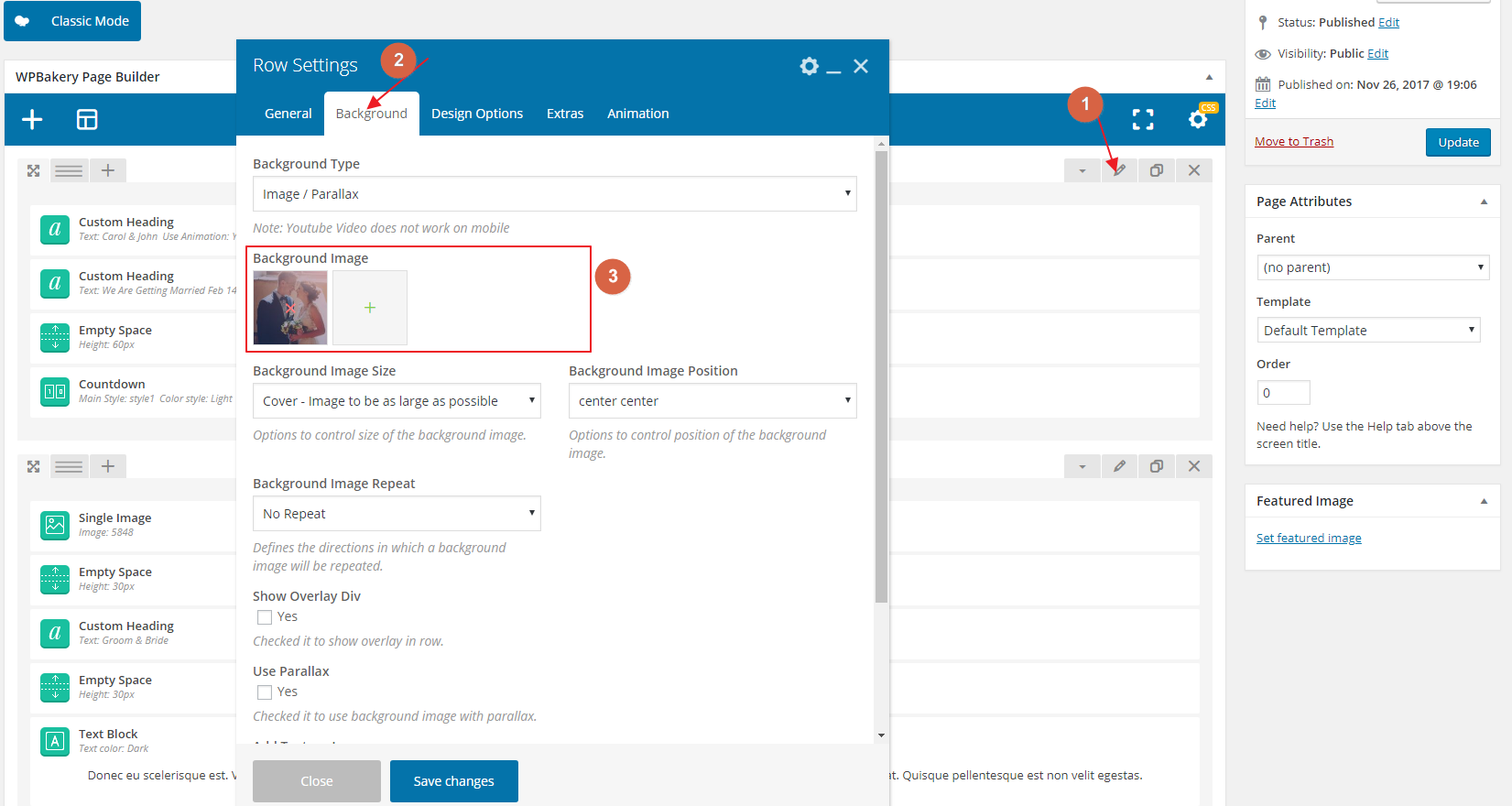Open Background Image Repeat dropdown
This screenshot has width=1512, height=806.
(397, 514)
